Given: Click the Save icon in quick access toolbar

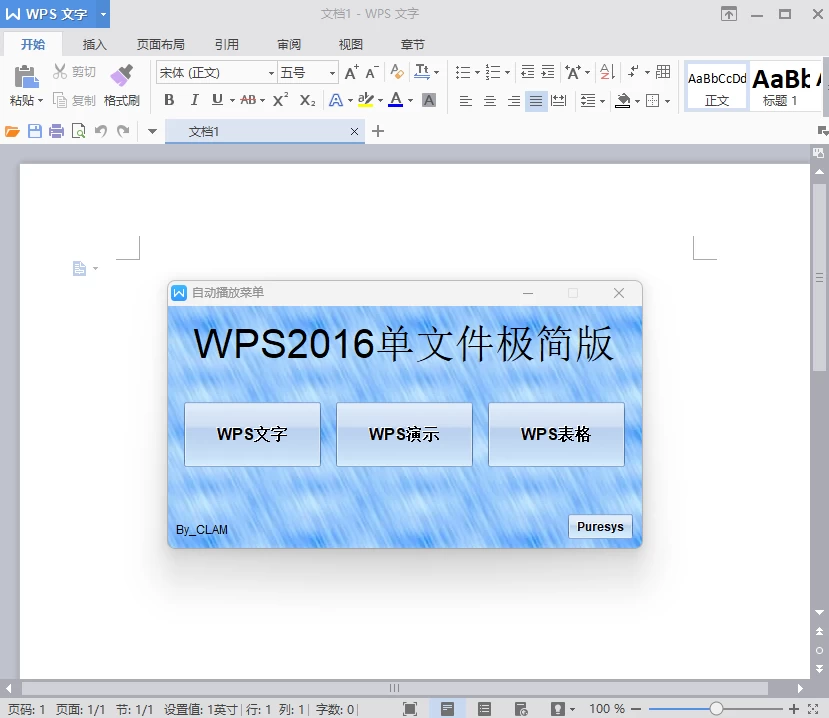Looking at the screenshot, I should coord(35,131).
